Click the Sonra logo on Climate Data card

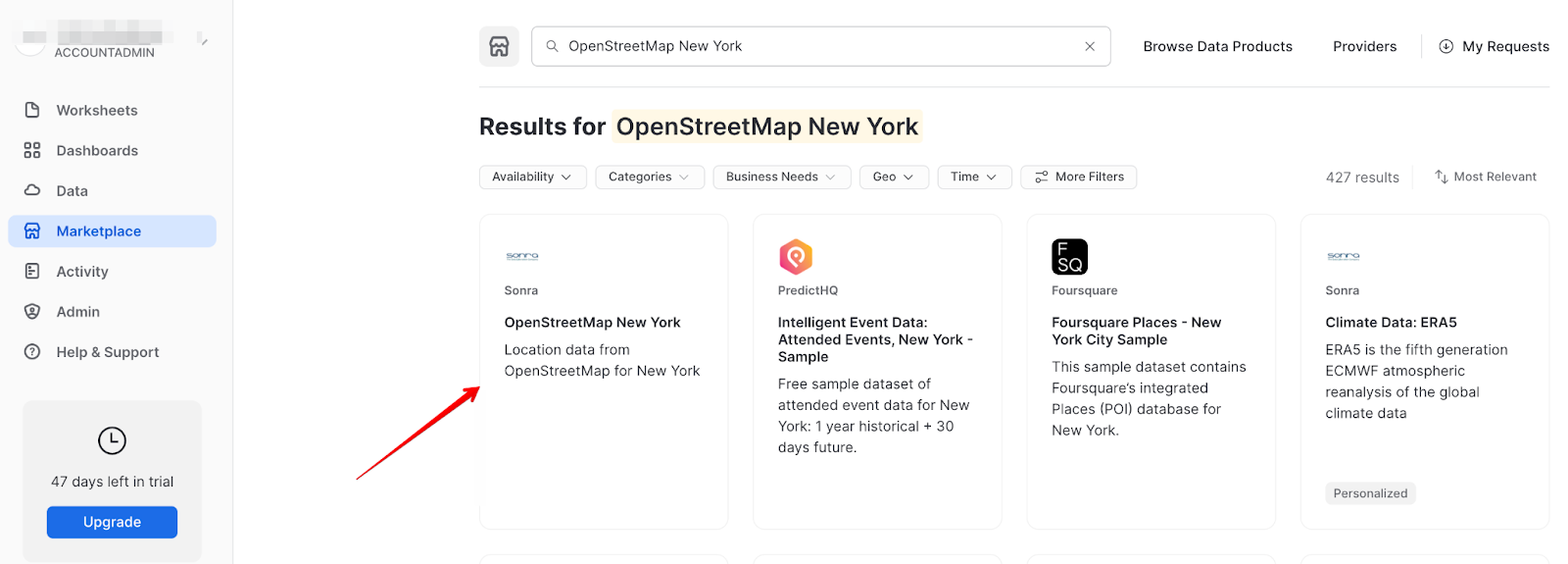pos(1344,256)
